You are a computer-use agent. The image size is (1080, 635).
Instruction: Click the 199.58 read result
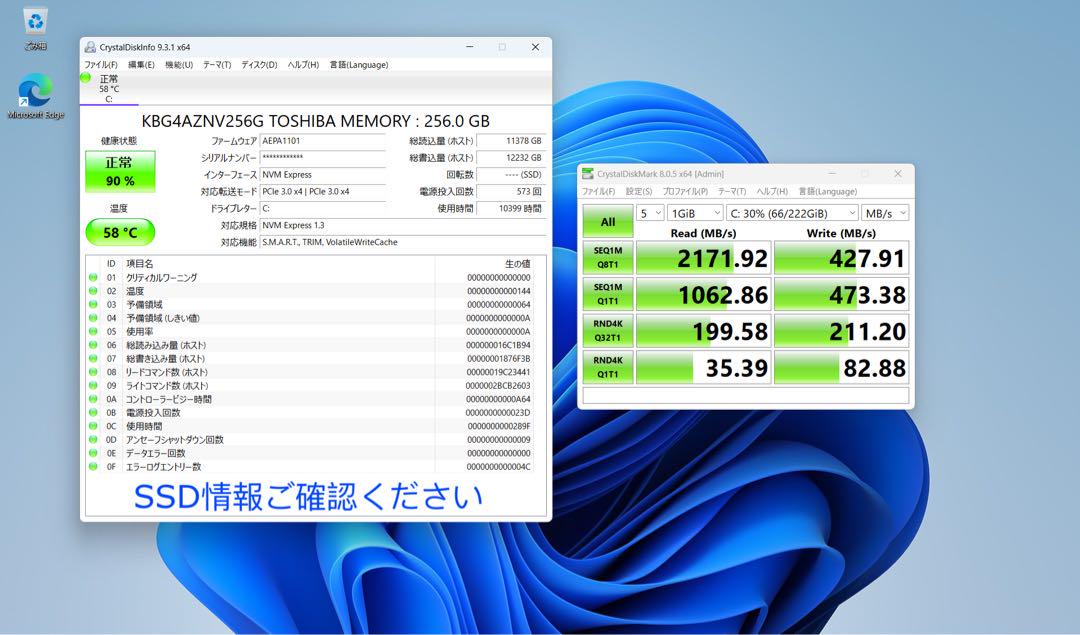coord(703,331)
